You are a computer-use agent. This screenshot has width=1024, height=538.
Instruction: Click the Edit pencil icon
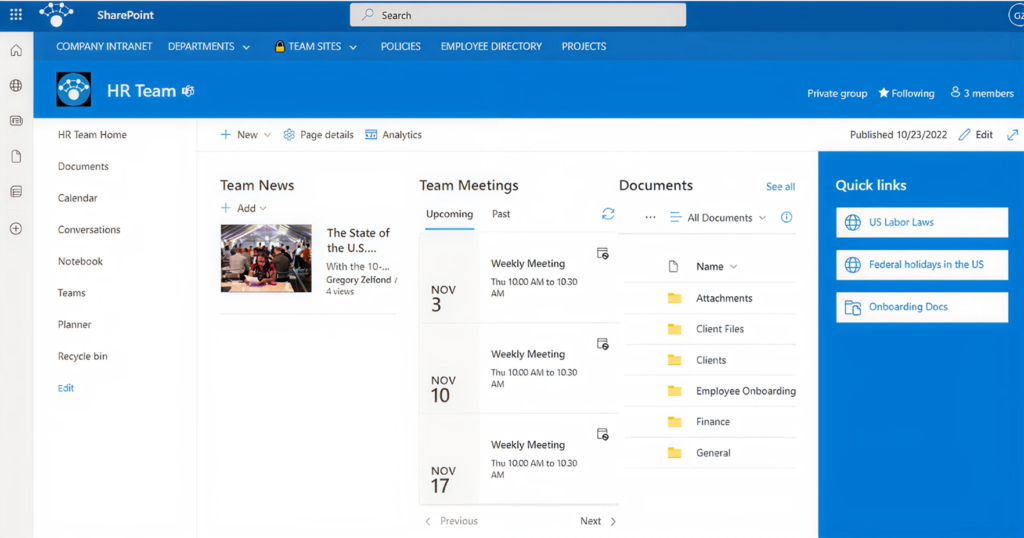coord(964,134)
